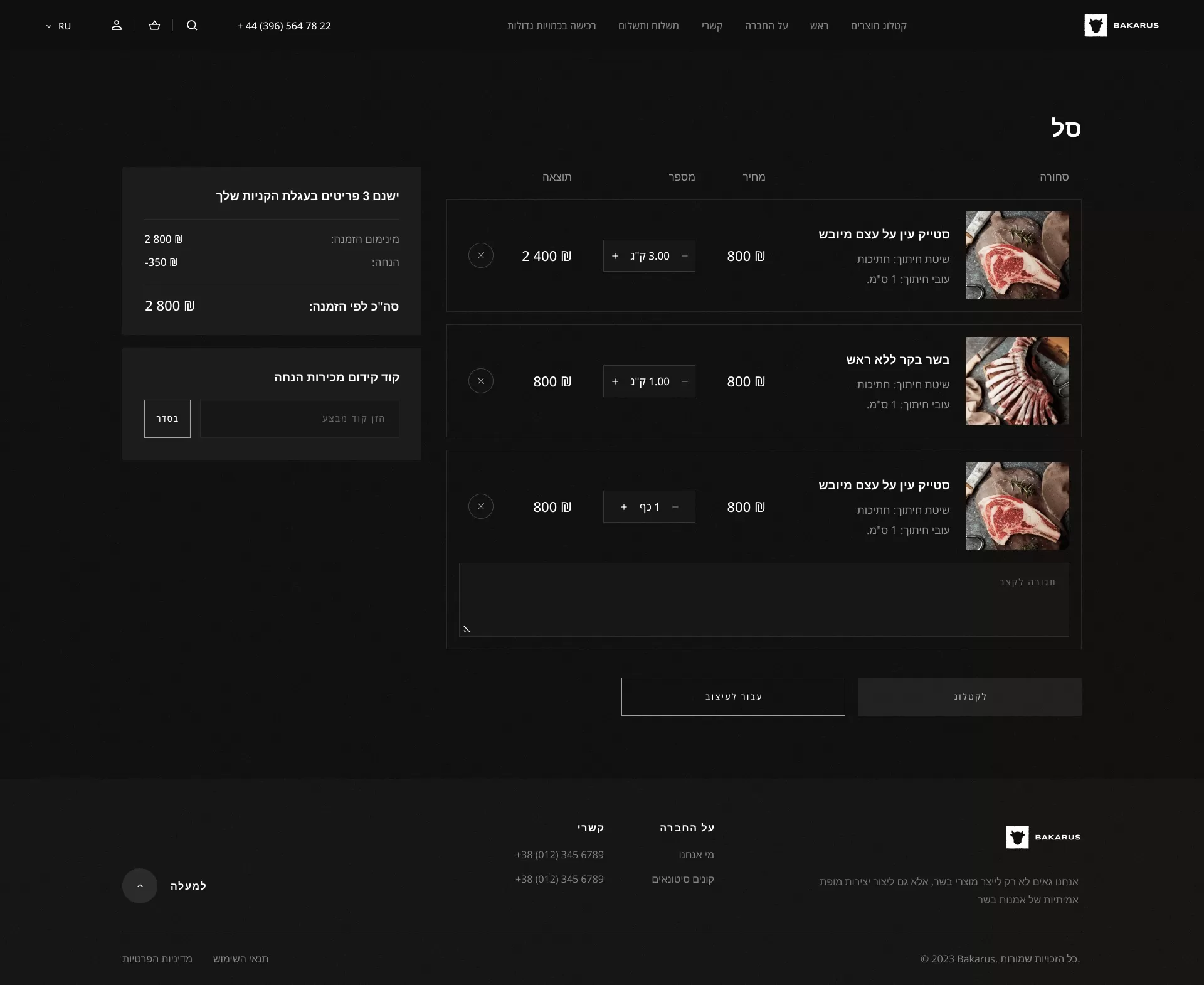Click the עבור לעיצוב button

[x=732, y=696]
